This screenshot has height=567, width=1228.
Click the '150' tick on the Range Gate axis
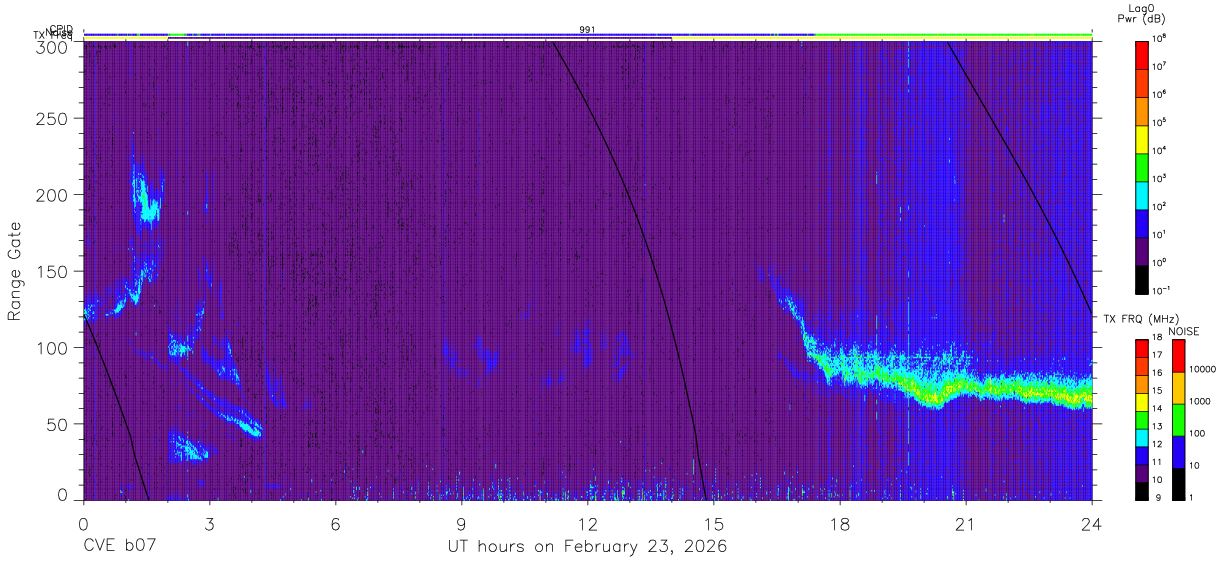54,271
